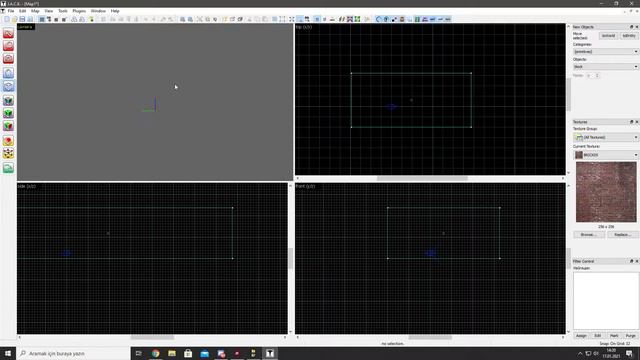This screenshot has height=360, width=640.
Task: Select the Block creation tool
Action: [9, 86]
